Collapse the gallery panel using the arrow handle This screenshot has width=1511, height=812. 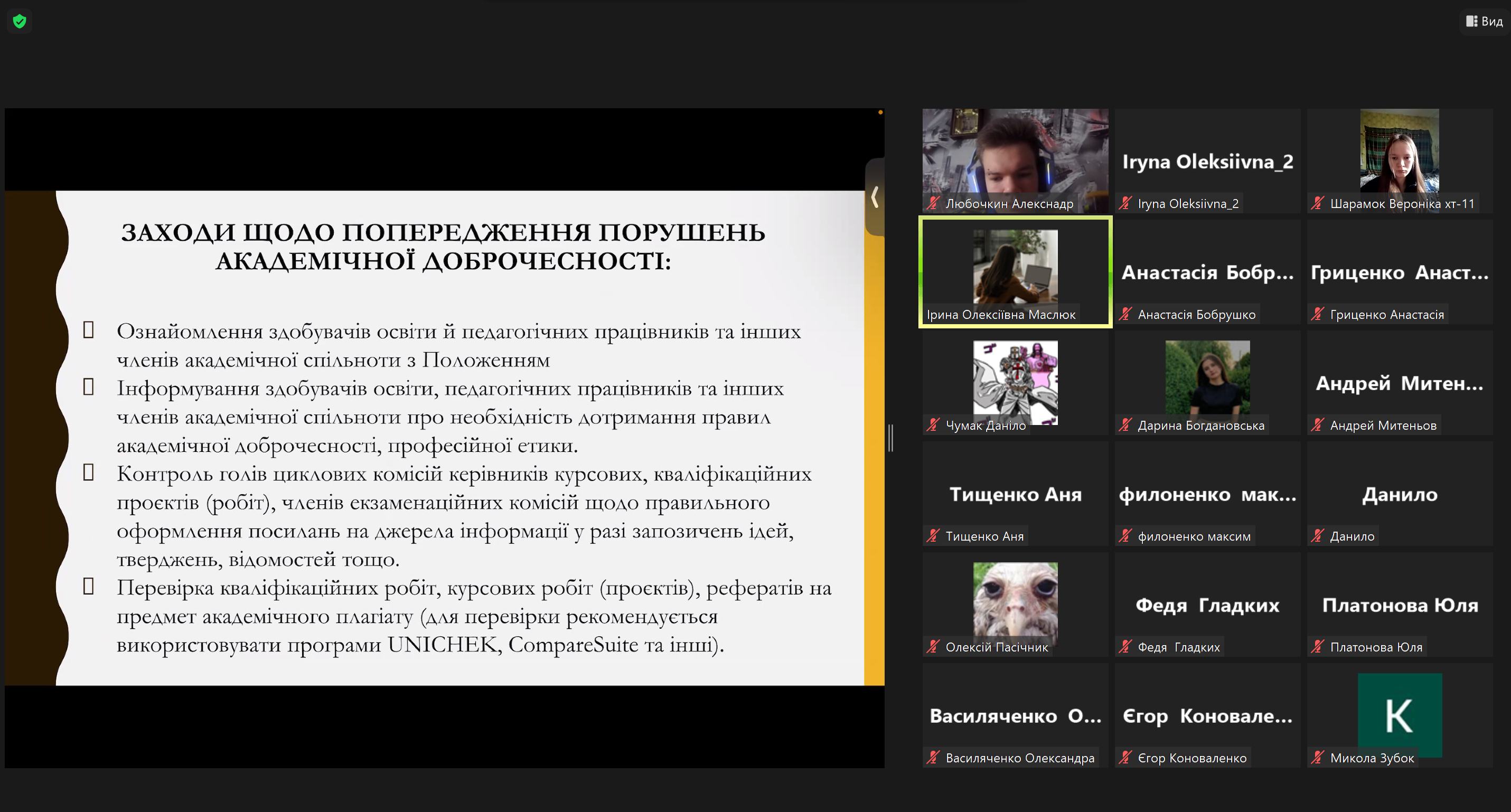point(875,197)
